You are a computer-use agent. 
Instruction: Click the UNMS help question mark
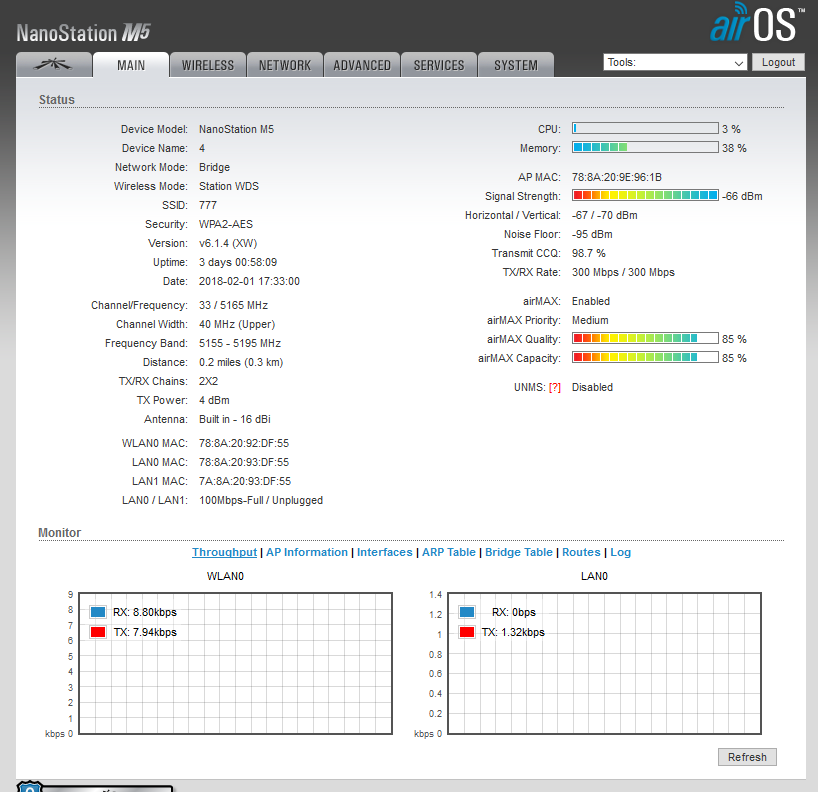555,388
